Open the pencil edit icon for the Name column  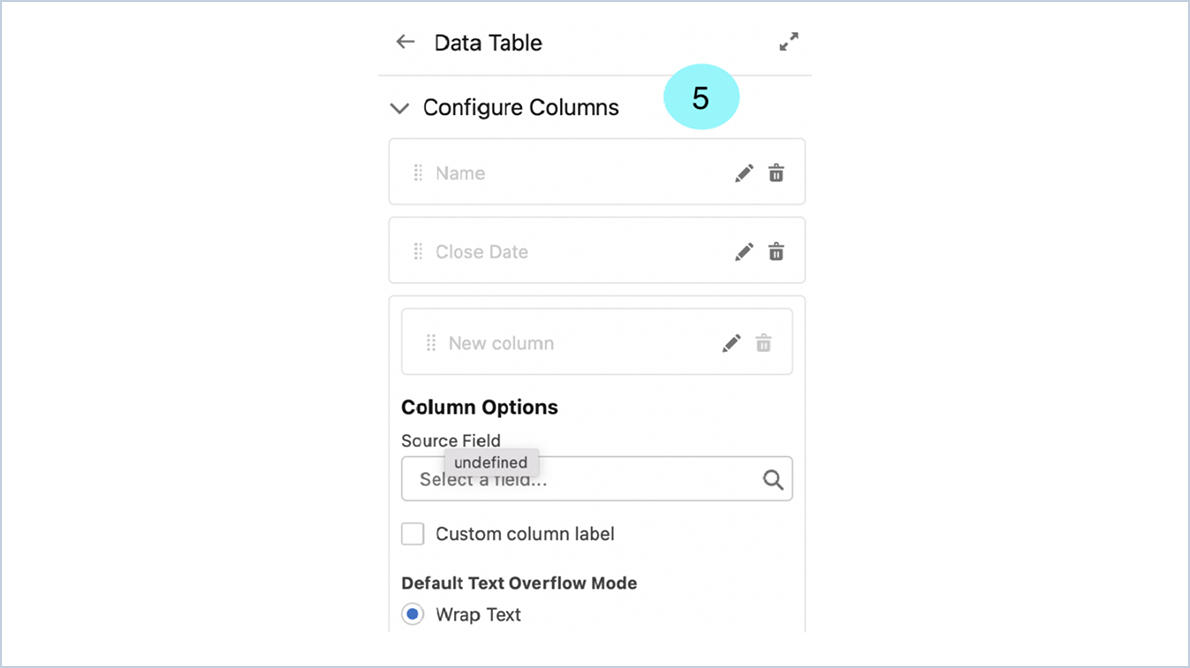coord(744,172)
